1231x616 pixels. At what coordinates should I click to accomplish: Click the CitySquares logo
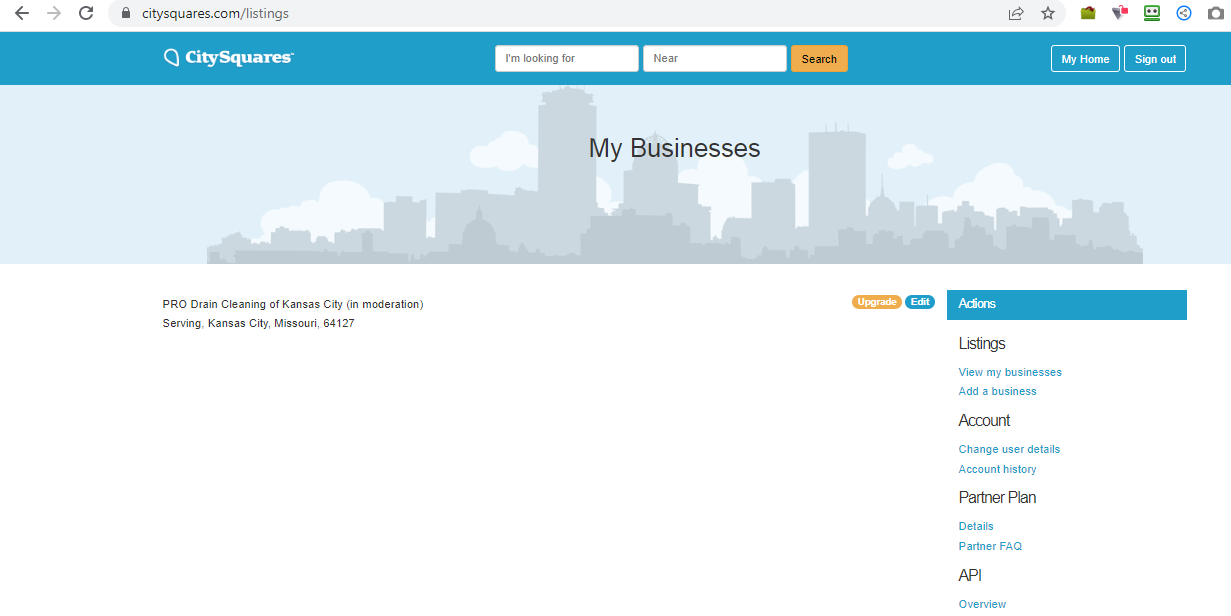(x=229, y=58)
